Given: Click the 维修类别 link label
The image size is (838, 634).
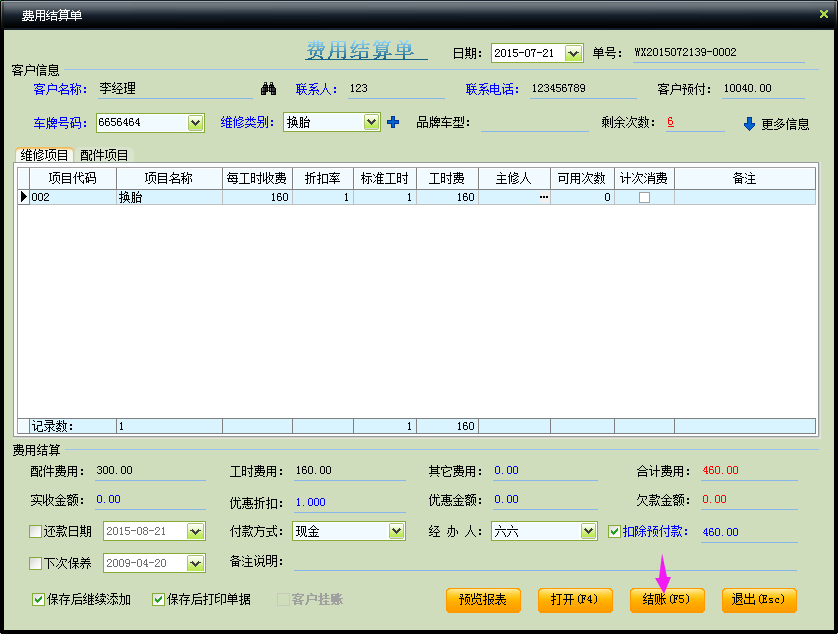Looking at the screenshot, I should [x=247, y=123].
